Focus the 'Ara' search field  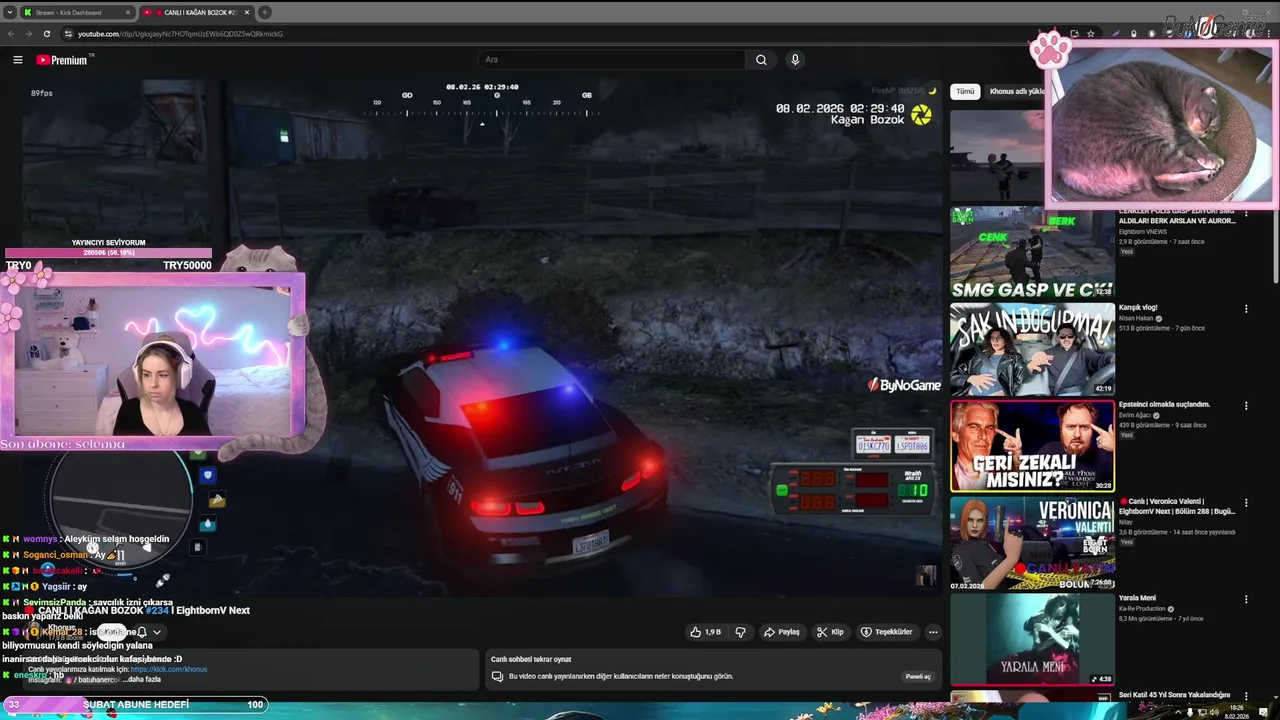[611, 60]
